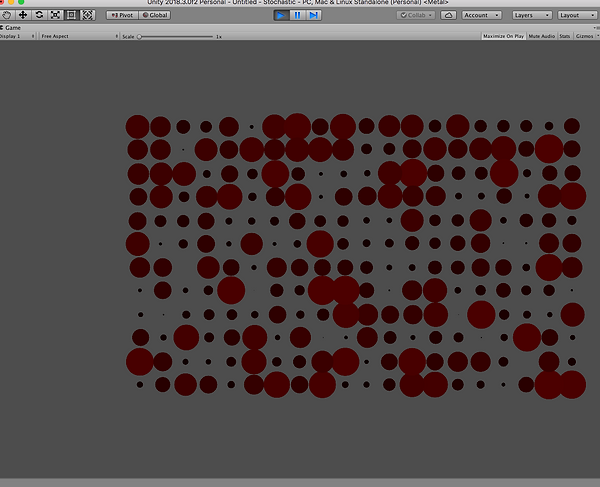Toggle the Stats overlay
This screenshot has height=487, width=600.
pyautogui.click(x=565, y=36)
